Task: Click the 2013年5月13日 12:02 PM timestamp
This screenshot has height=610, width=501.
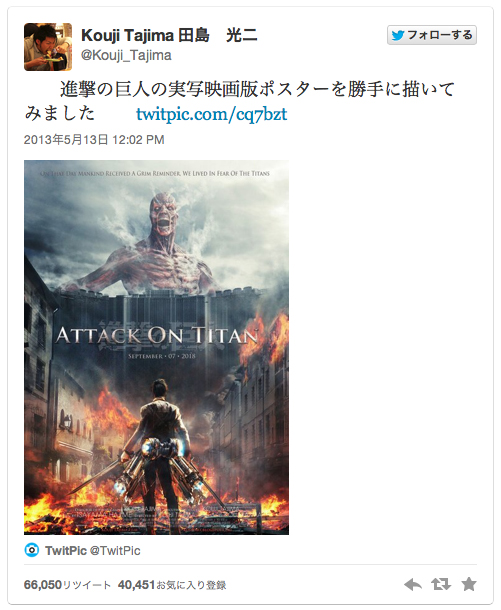Action: click(94, 140)
